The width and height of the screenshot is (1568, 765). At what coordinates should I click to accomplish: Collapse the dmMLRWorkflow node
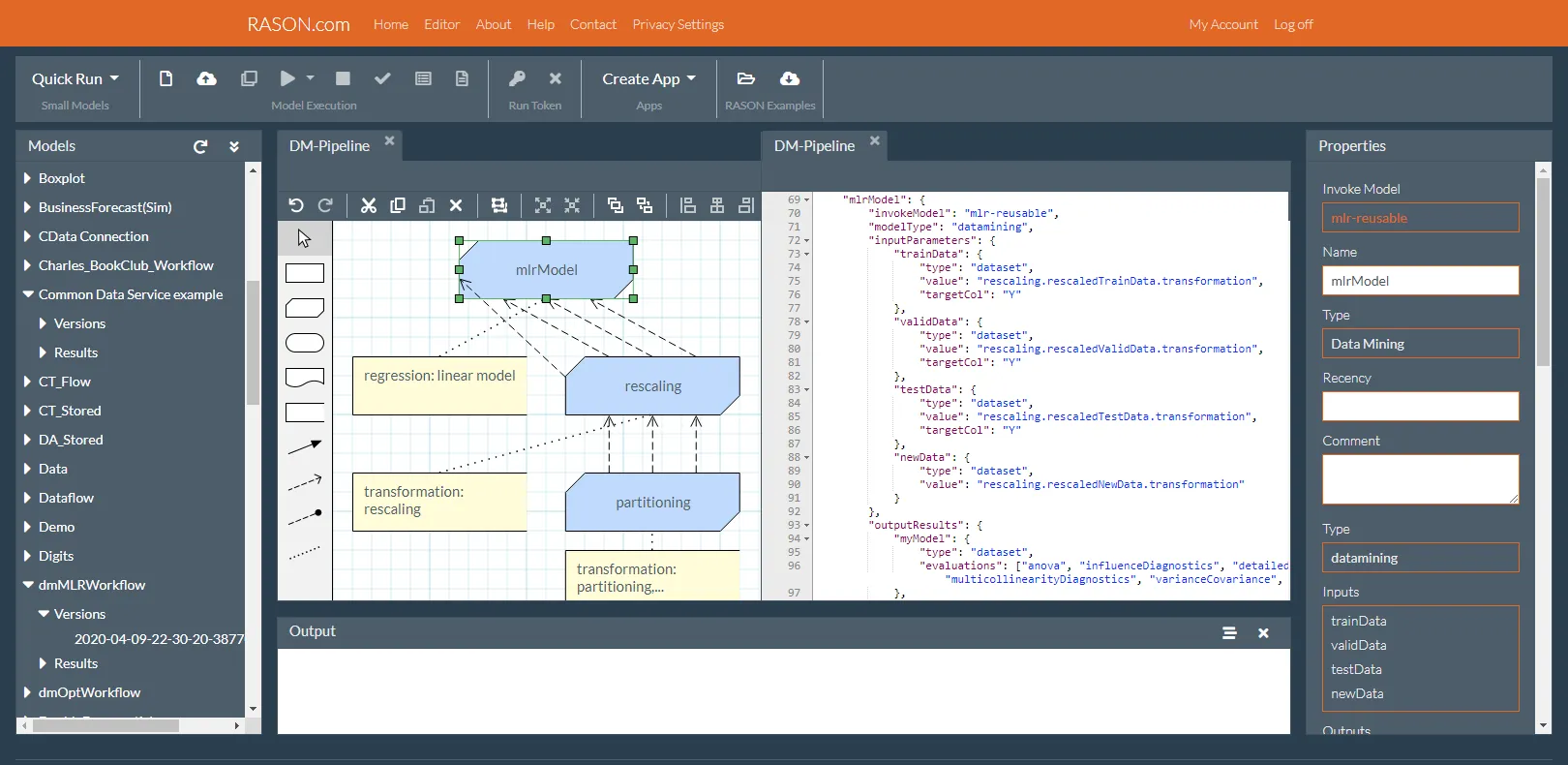click(x=28, y=585)
